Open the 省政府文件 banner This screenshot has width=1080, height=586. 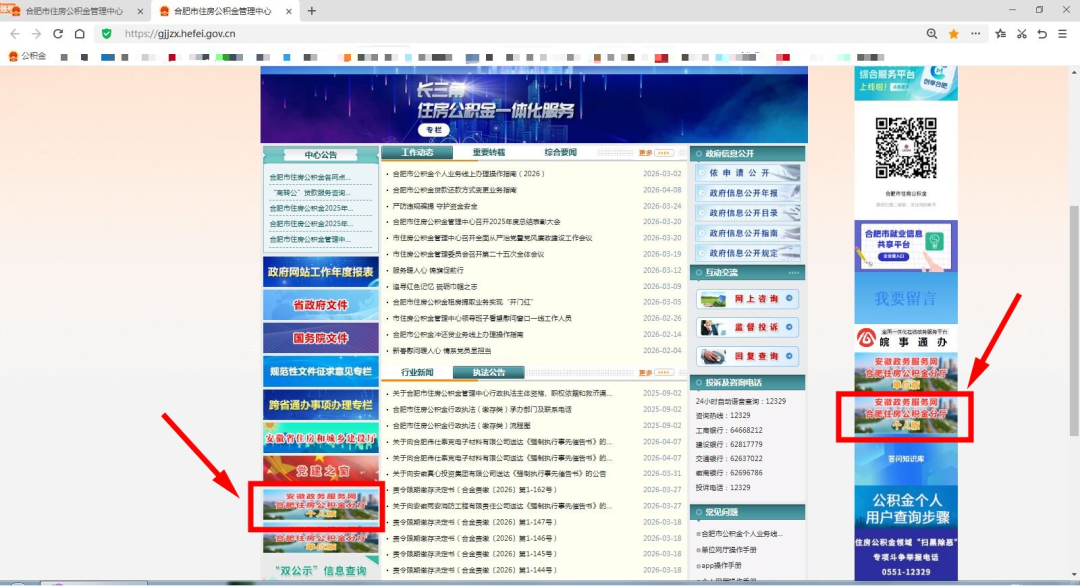[x=320, y=305]
